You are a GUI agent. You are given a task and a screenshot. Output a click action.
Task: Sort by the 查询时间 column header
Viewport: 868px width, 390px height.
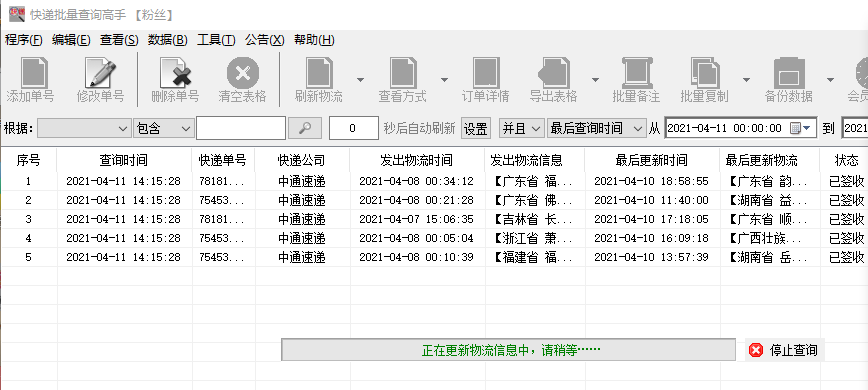coord(124,160)
